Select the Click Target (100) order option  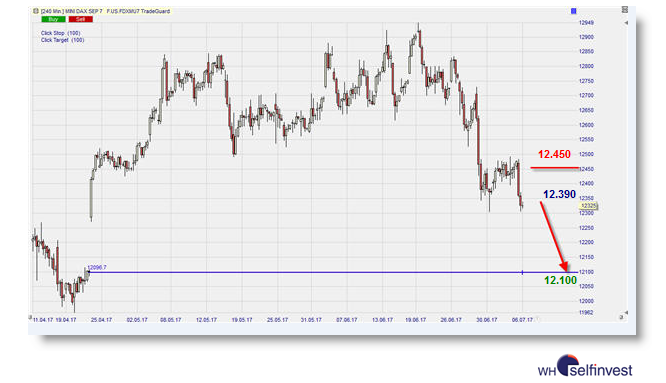click(62, 40)
